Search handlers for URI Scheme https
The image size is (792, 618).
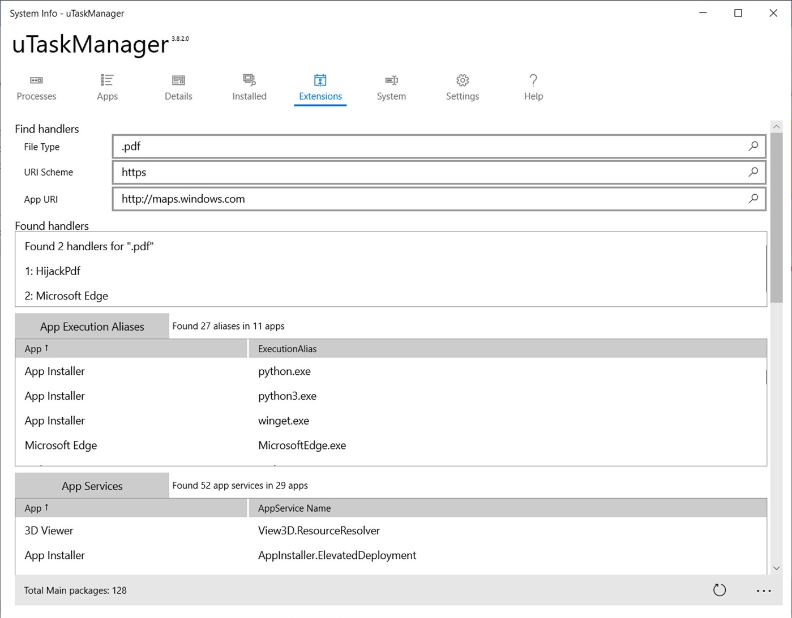pos(753,172)
